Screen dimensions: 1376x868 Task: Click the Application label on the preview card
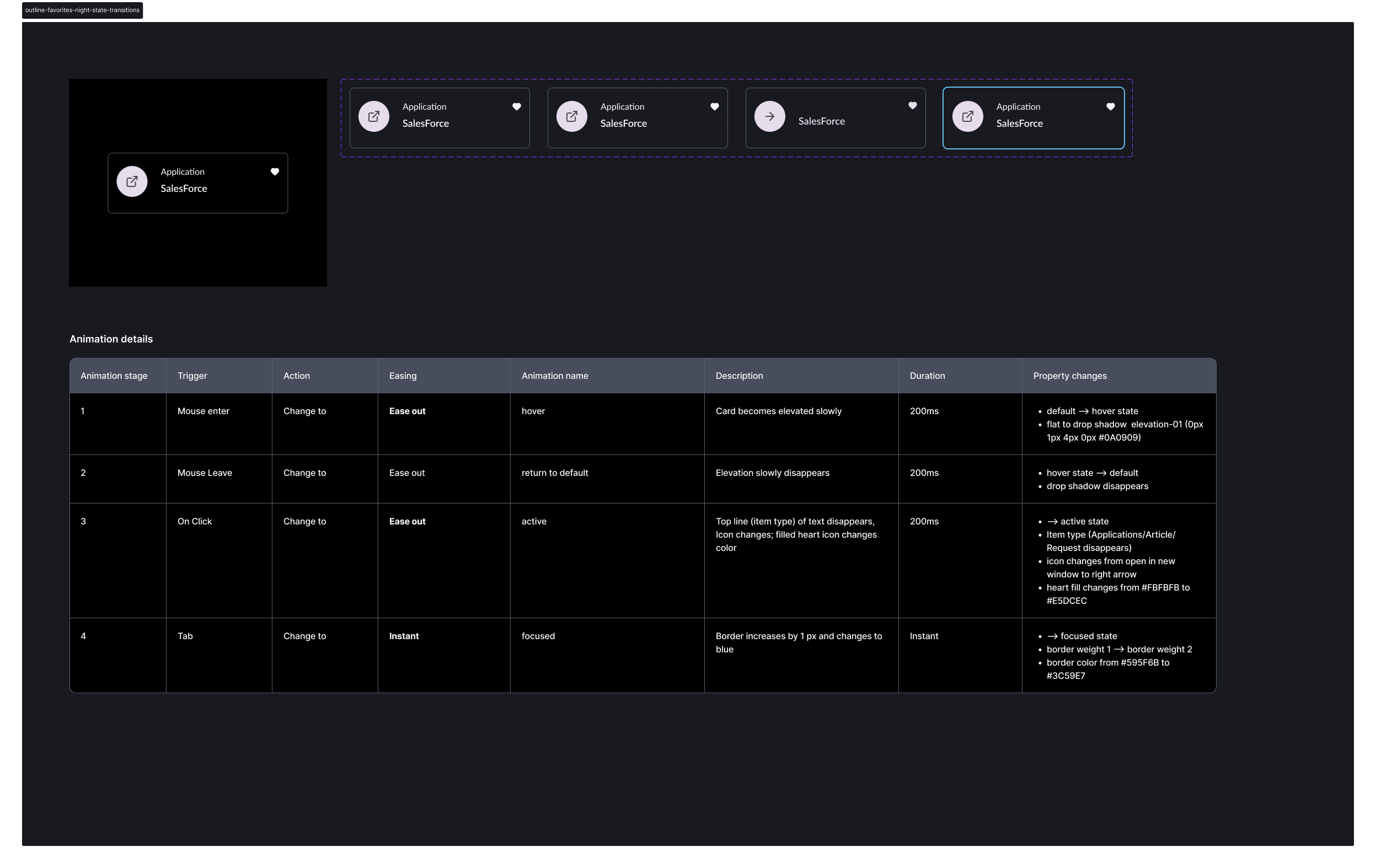183,172
